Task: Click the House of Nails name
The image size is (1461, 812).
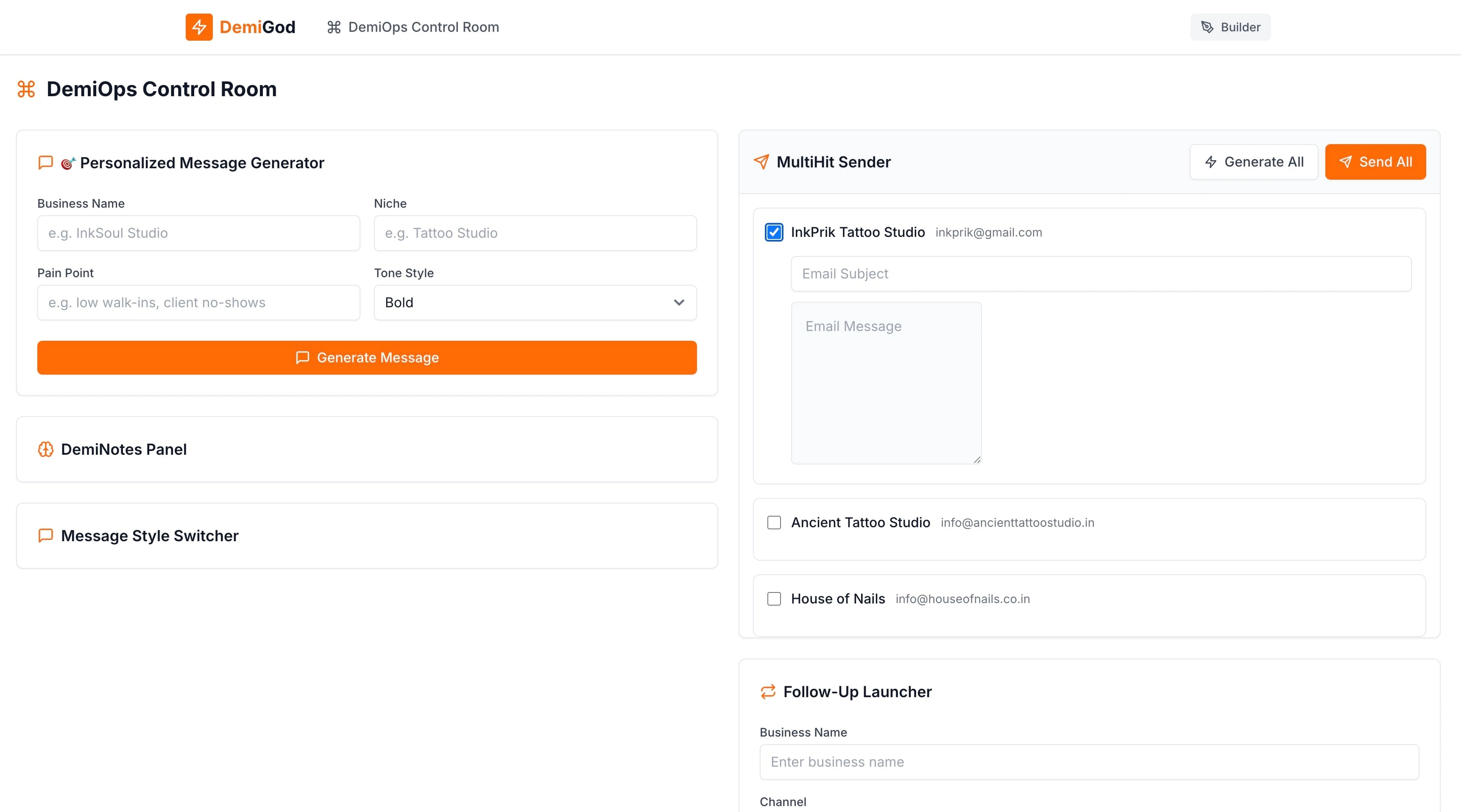Action: [838, 599]
